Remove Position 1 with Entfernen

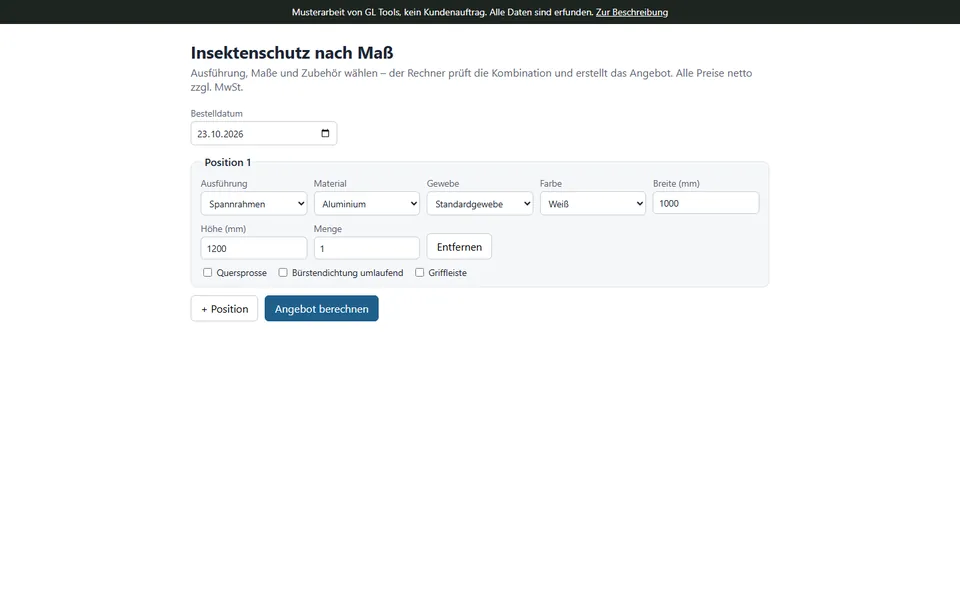pos(459,247)
